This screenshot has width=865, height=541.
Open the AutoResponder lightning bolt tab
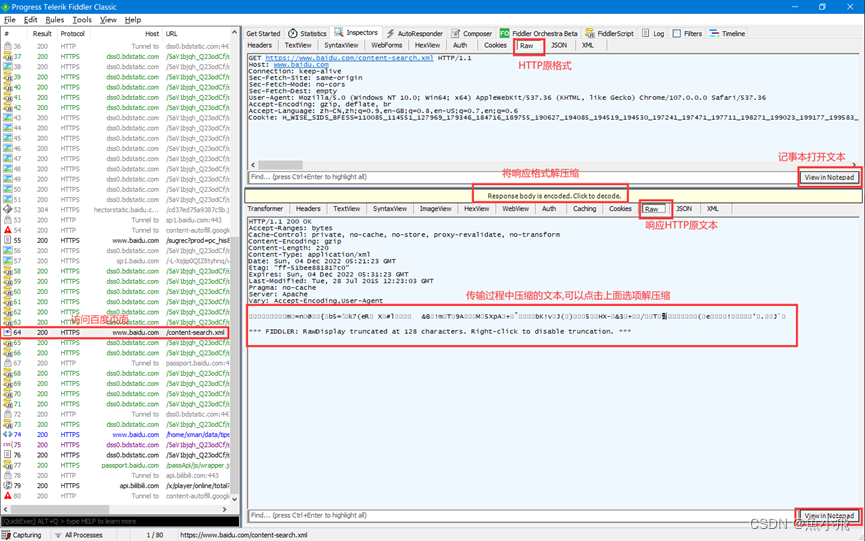tap(391, 34)
